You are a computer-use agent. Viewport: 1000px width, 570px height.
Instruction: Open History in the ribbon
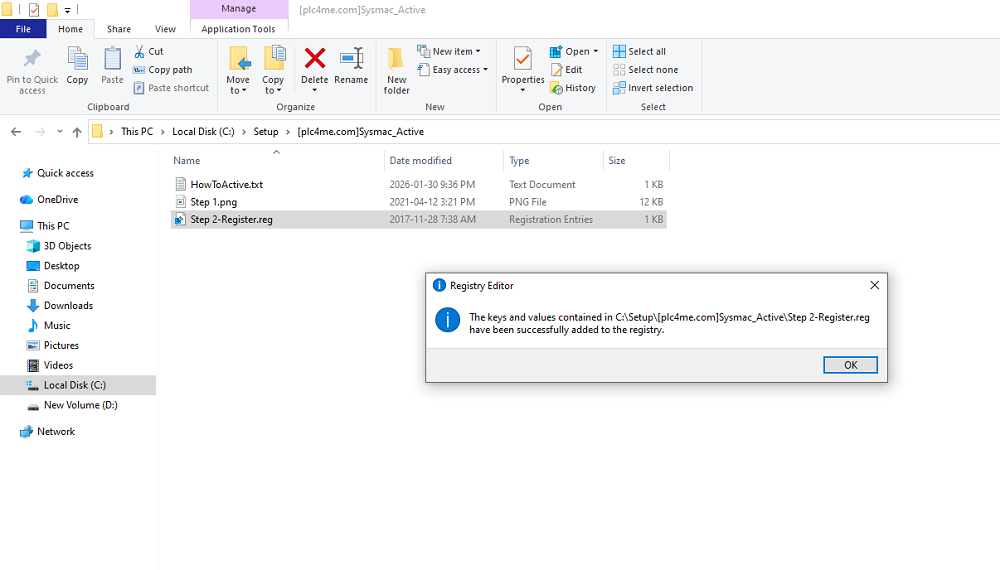[573, 88]
